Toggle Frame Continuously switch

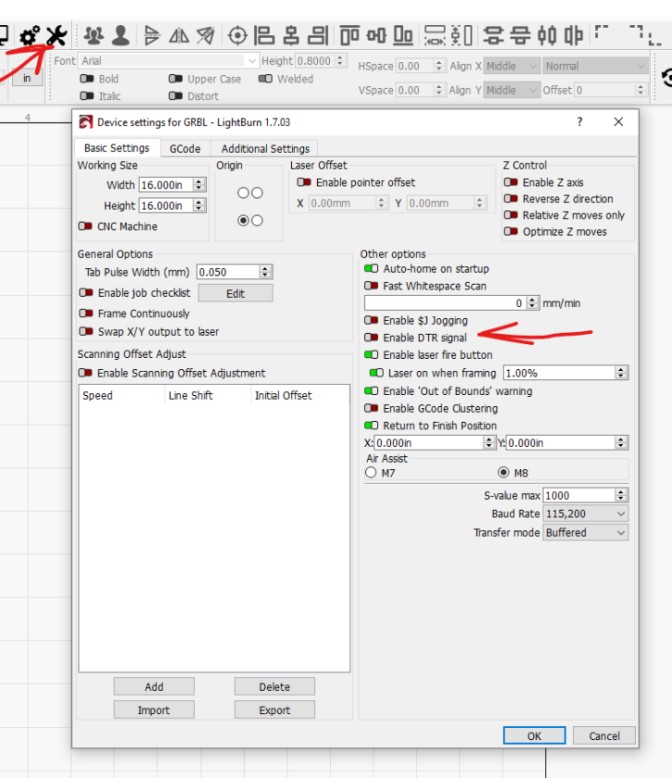(86, 314)
